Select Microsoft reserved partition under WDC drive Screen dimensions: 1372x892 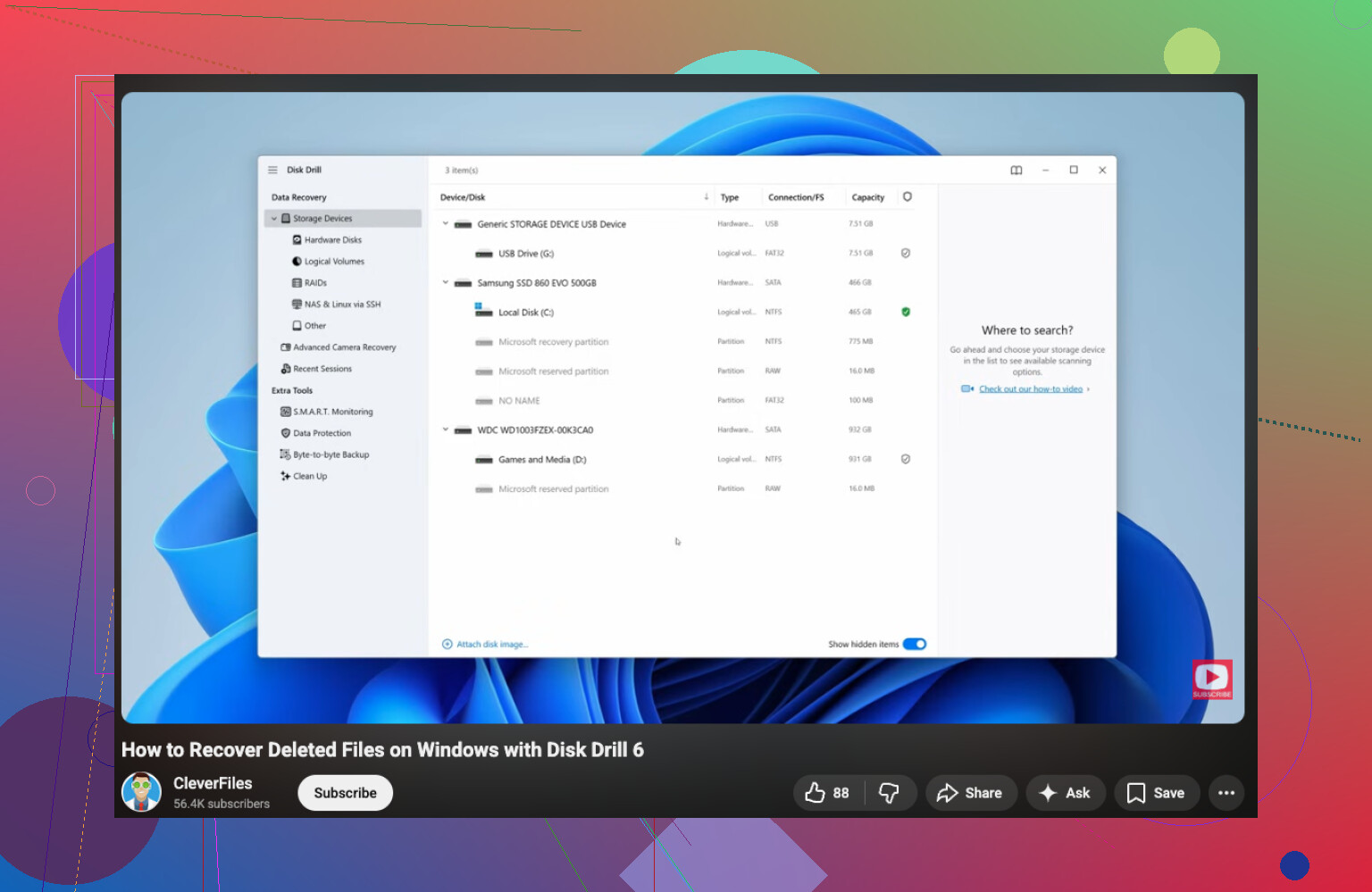[682, 489]
